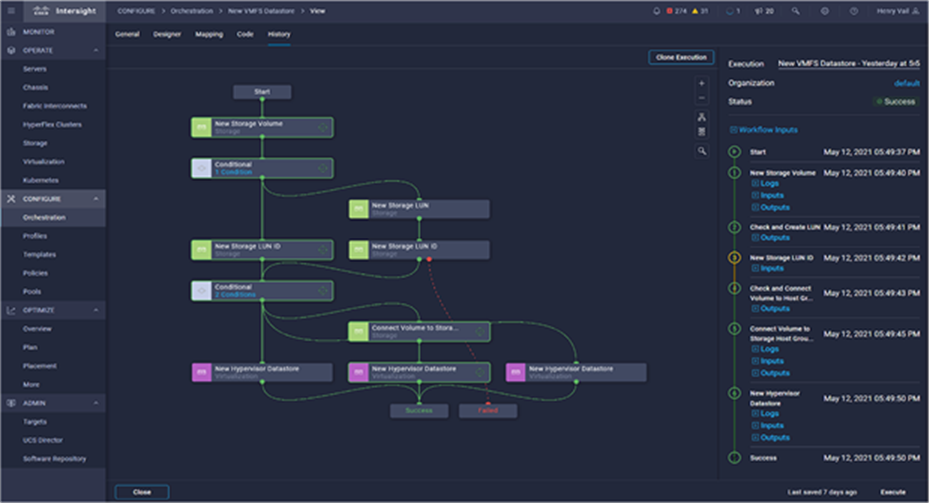Select the History tab
Screen dimensions: 929x503
coord(279,34)
